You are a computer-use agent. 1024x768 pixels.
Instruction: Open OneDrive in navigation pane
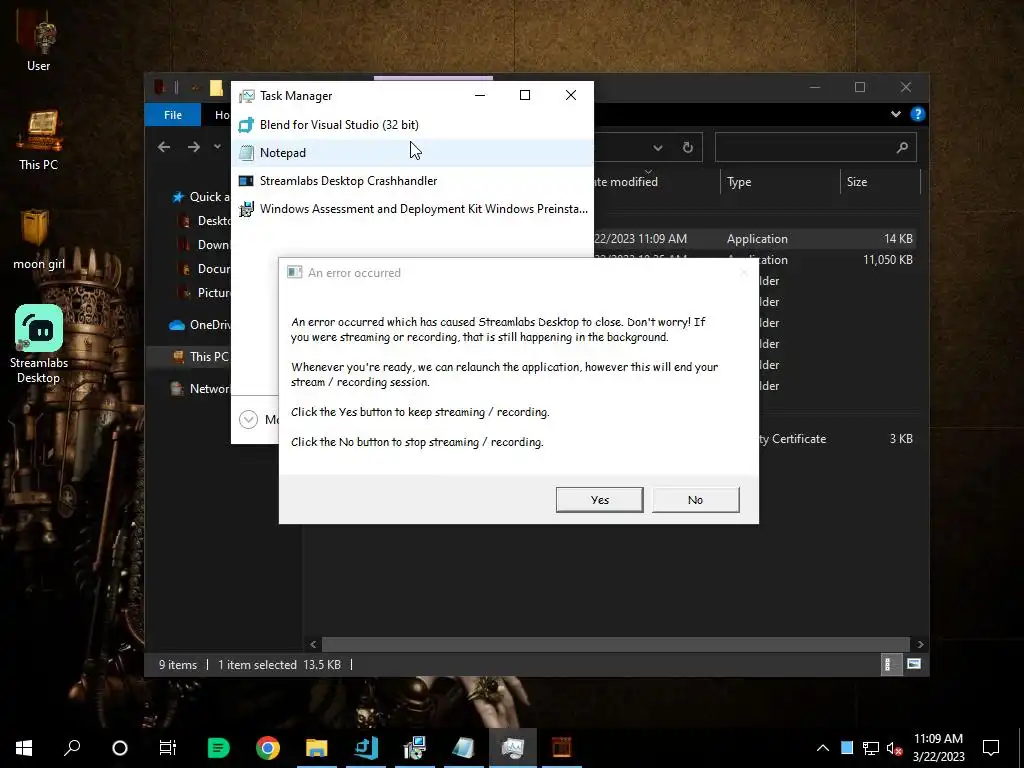click(200, 325)
